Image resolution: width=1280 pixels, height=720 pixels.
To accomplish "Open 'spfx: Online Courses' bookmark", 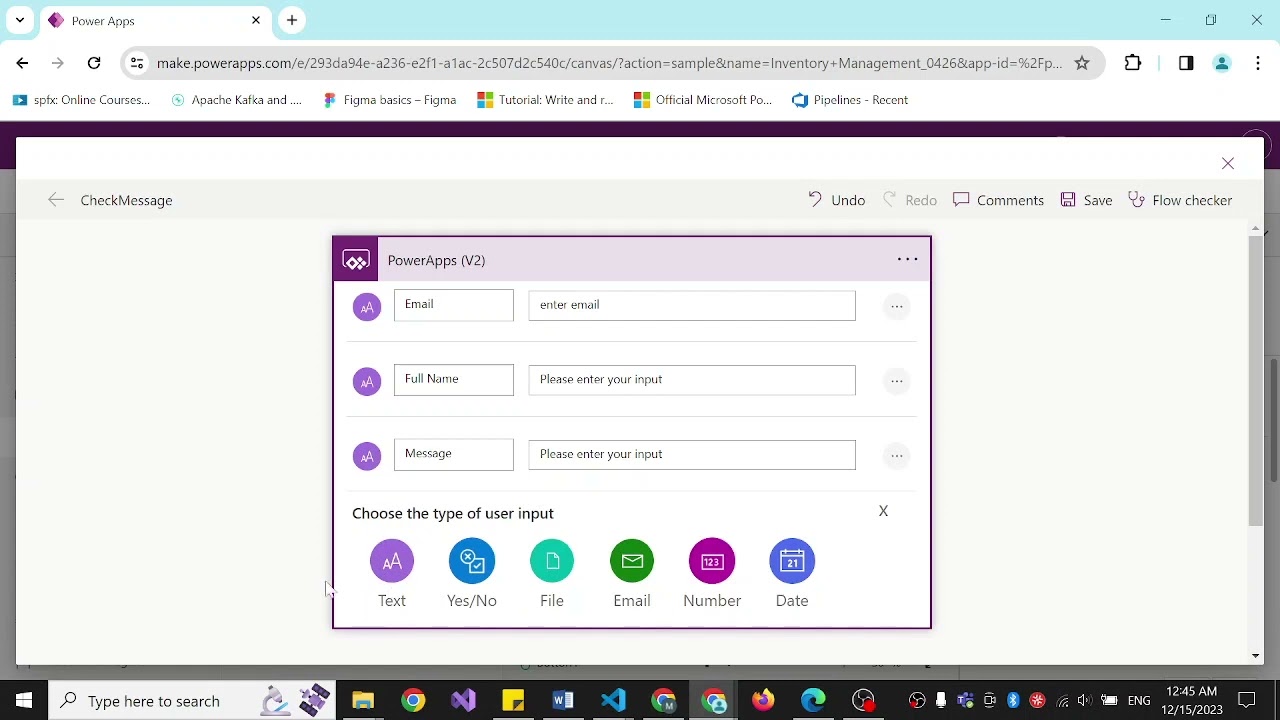I will click(x=82, y=100).
